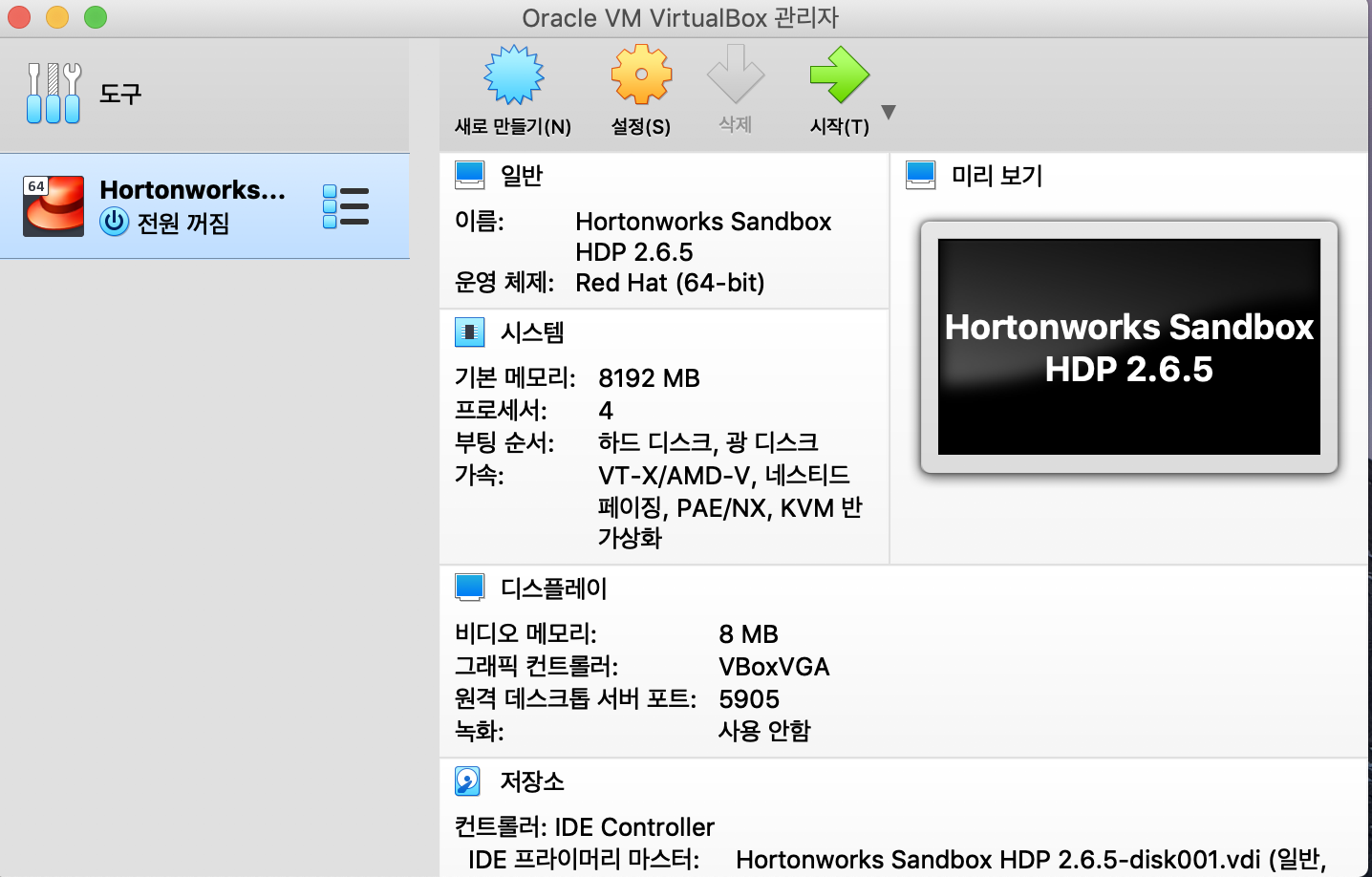This screenshot has height=877, width=1372.
Task: Click the 전원 꺼짐 power state icon
Action: pyautogui.click(x=115, y=222)
